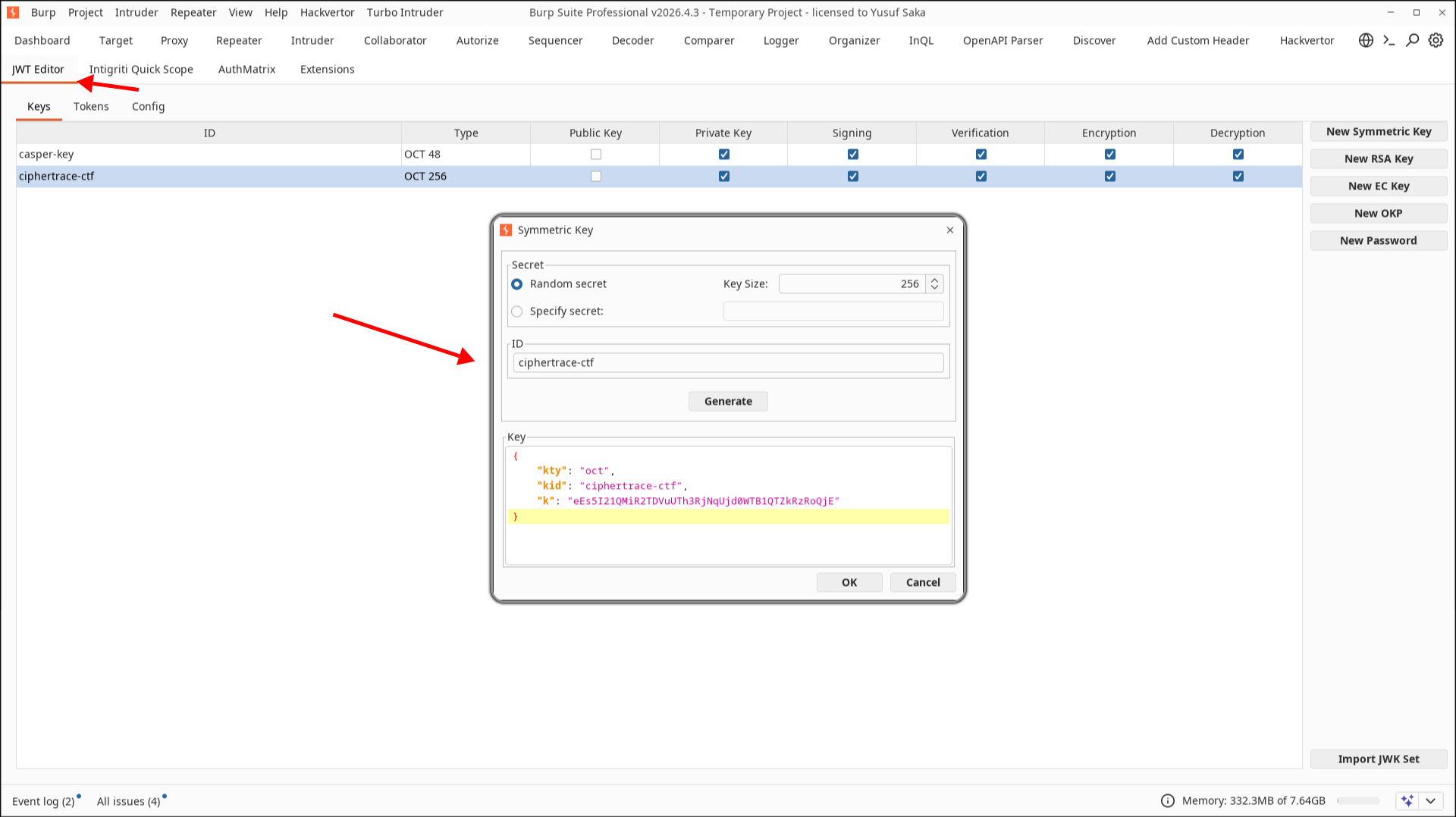
Task: Click the ID field containing ciphertrace-ctf
Action: point(728,363)
